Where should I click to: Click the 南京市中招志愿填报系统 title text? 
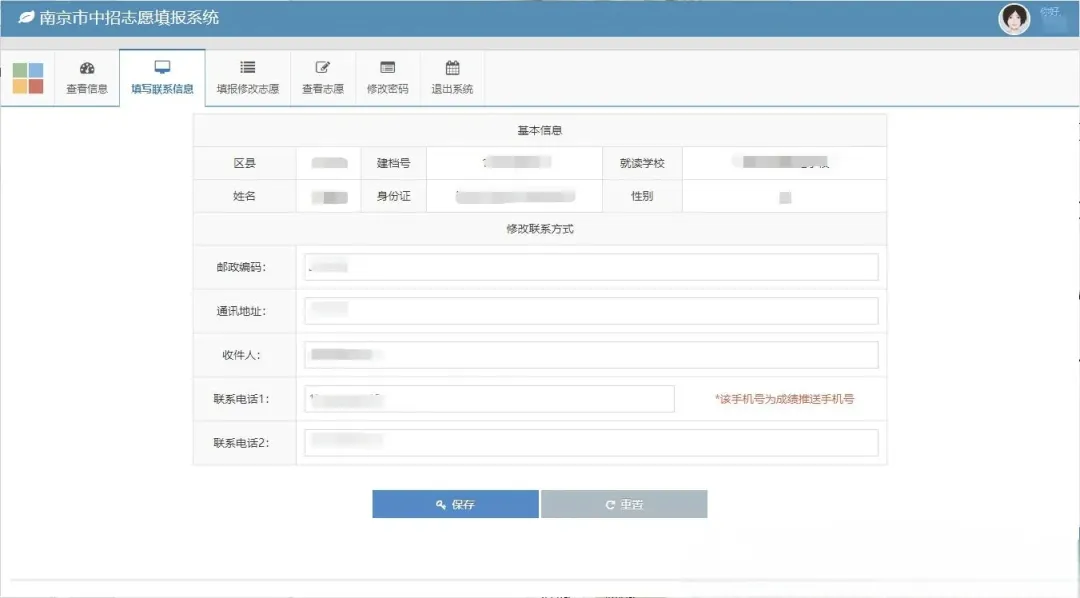[x=129, y=18]
